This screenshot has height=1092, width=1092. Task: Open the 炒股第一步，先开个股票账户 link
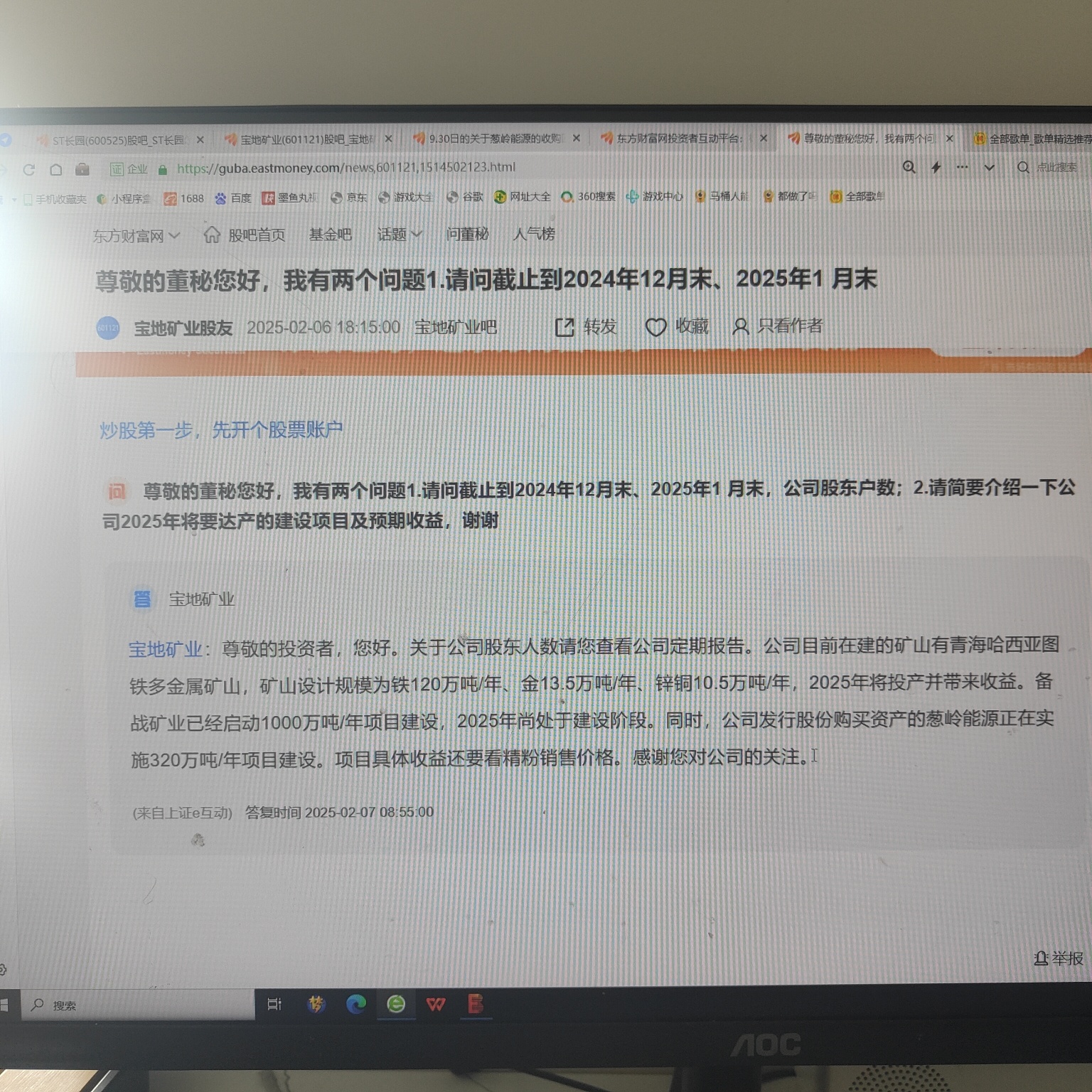221,430
